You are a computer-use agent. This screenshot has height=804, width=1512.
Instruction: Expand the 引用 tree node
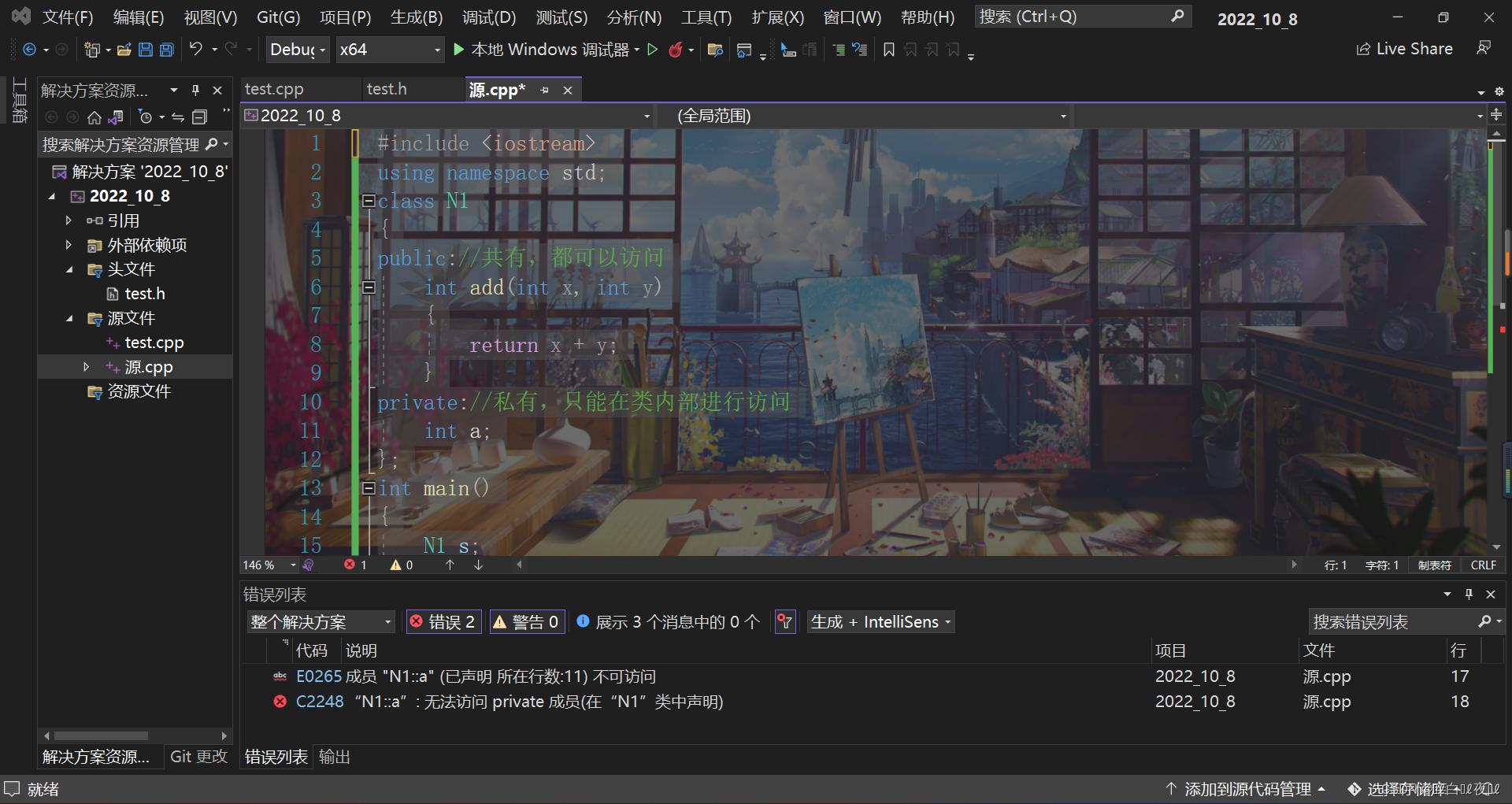(x=69, y=220)
